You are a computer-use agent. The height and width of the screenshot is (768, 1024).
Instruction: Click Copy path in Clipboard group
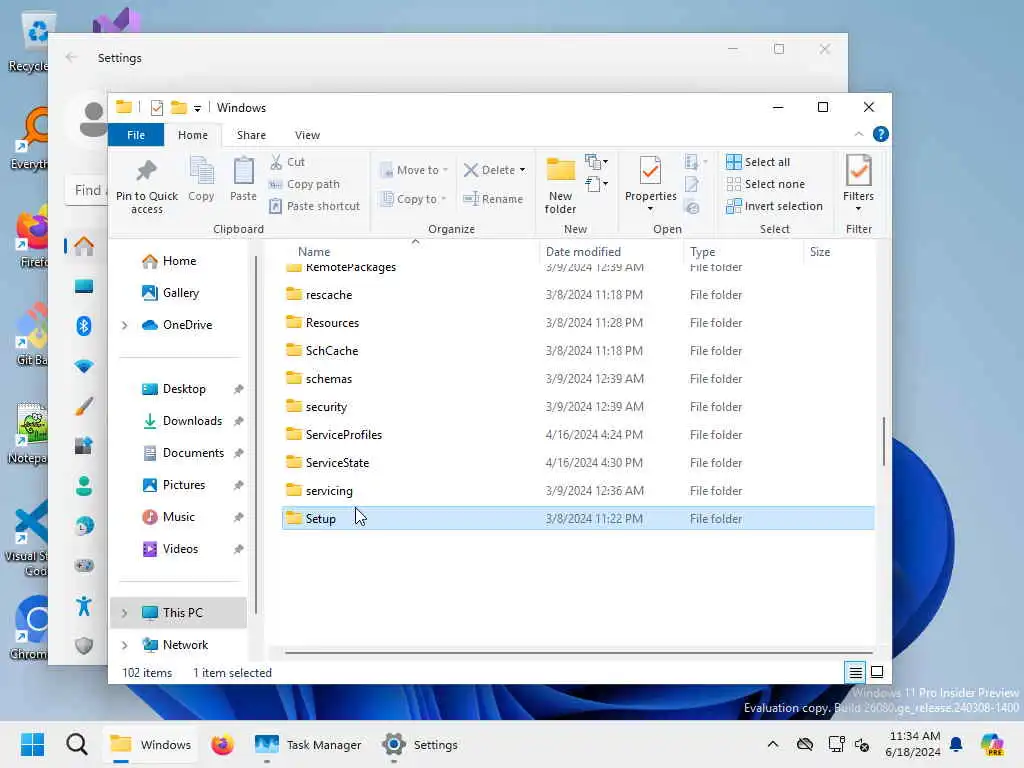305,184
